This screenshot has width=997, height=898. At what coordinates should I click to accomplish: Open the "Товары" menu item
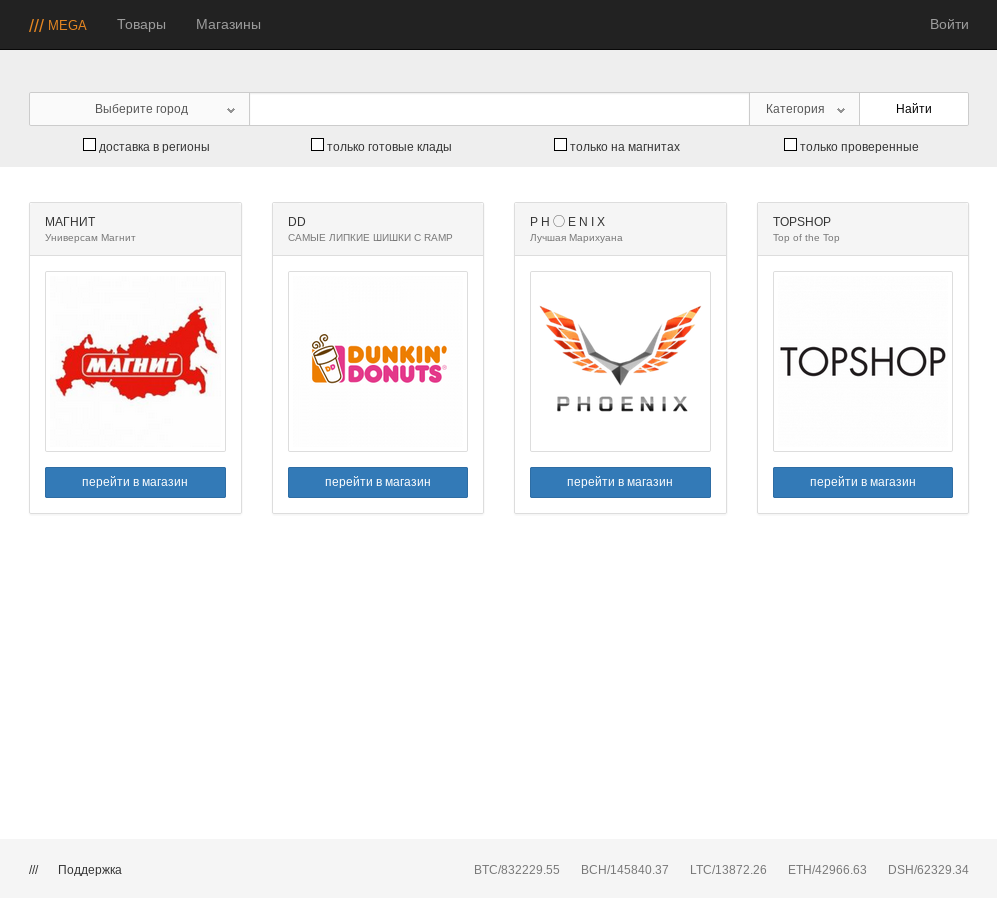(141, 25)
